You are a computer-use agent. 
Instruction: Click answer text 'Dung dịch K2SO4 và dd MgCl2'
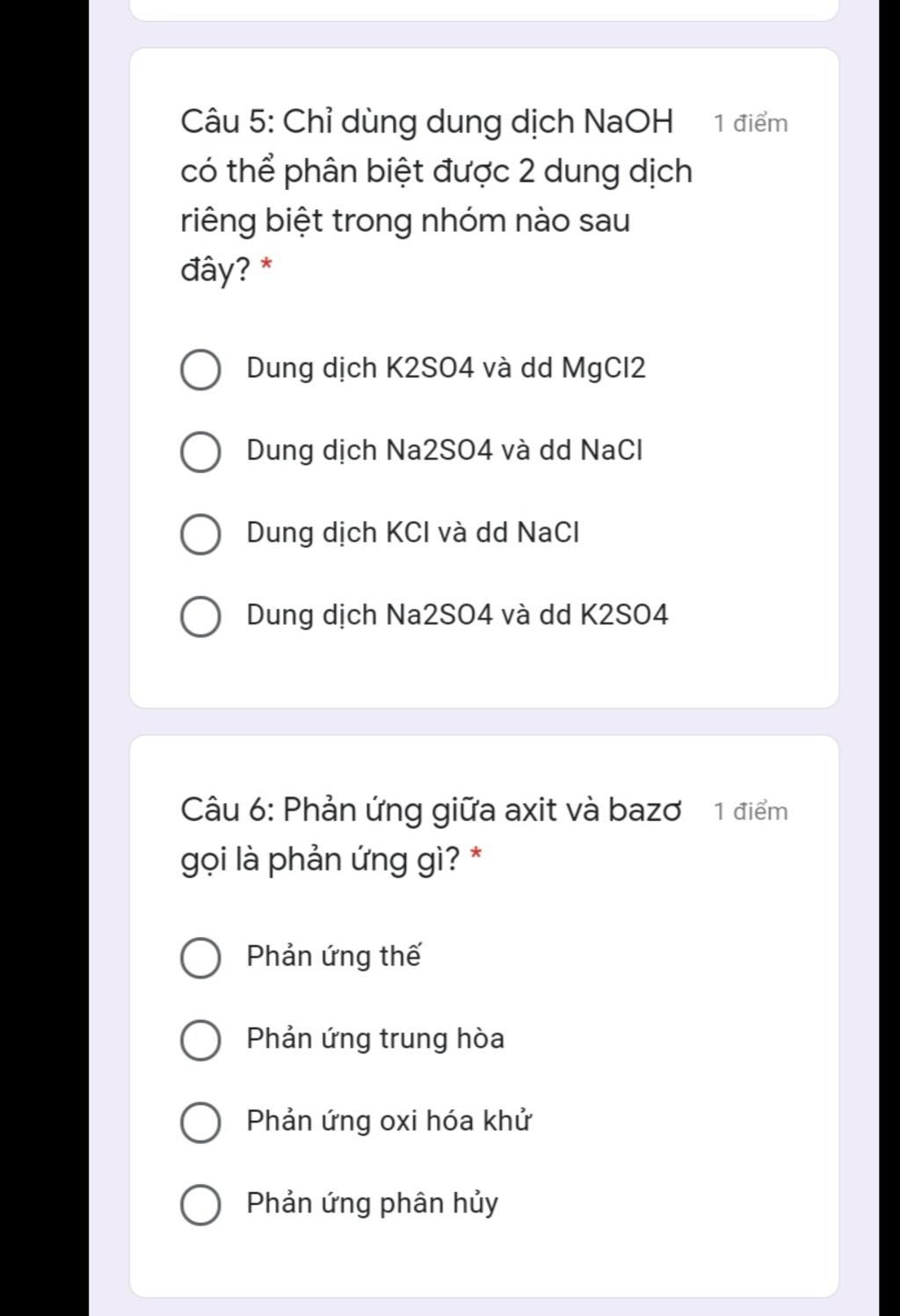tap(446, 367)
